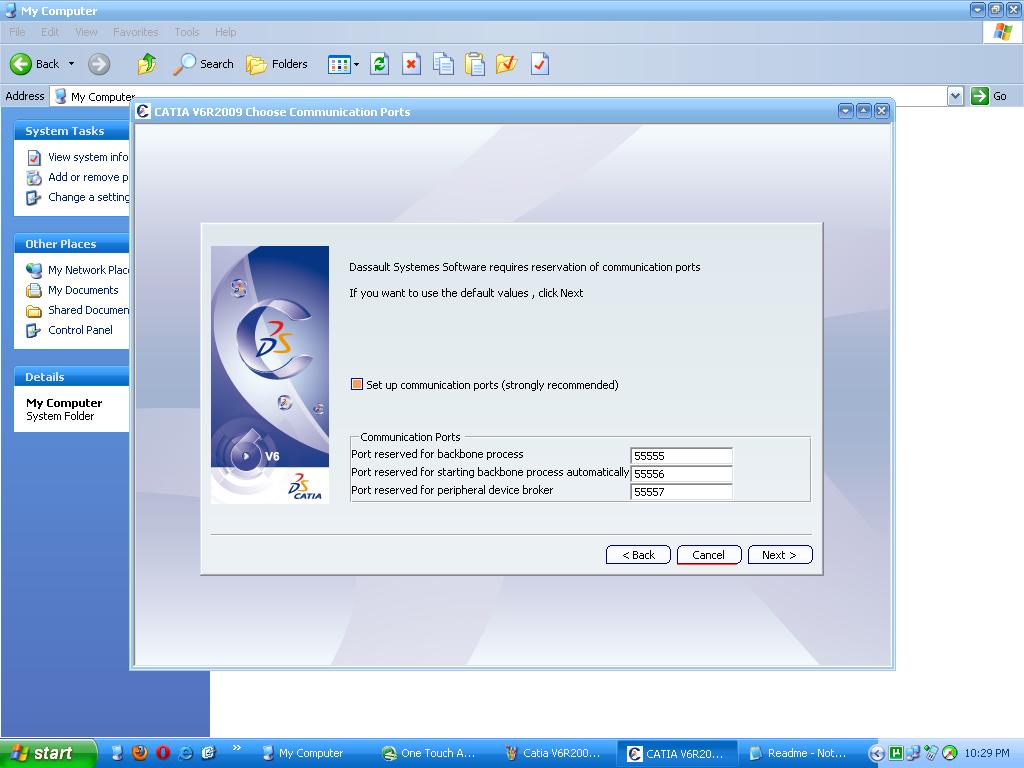This screenshot has height=768, width=1024.
Task: Launch Firefox from quick launch
Action: (139, 753)
